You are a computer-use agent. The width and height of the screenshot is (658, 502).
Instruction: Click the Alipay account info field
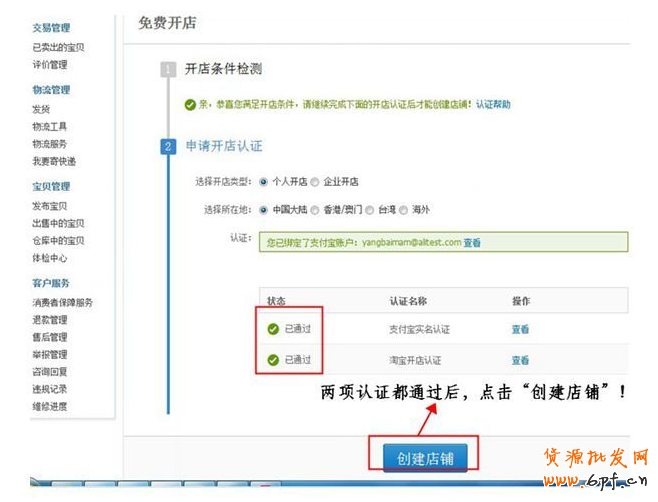click(x=442, y=242)
